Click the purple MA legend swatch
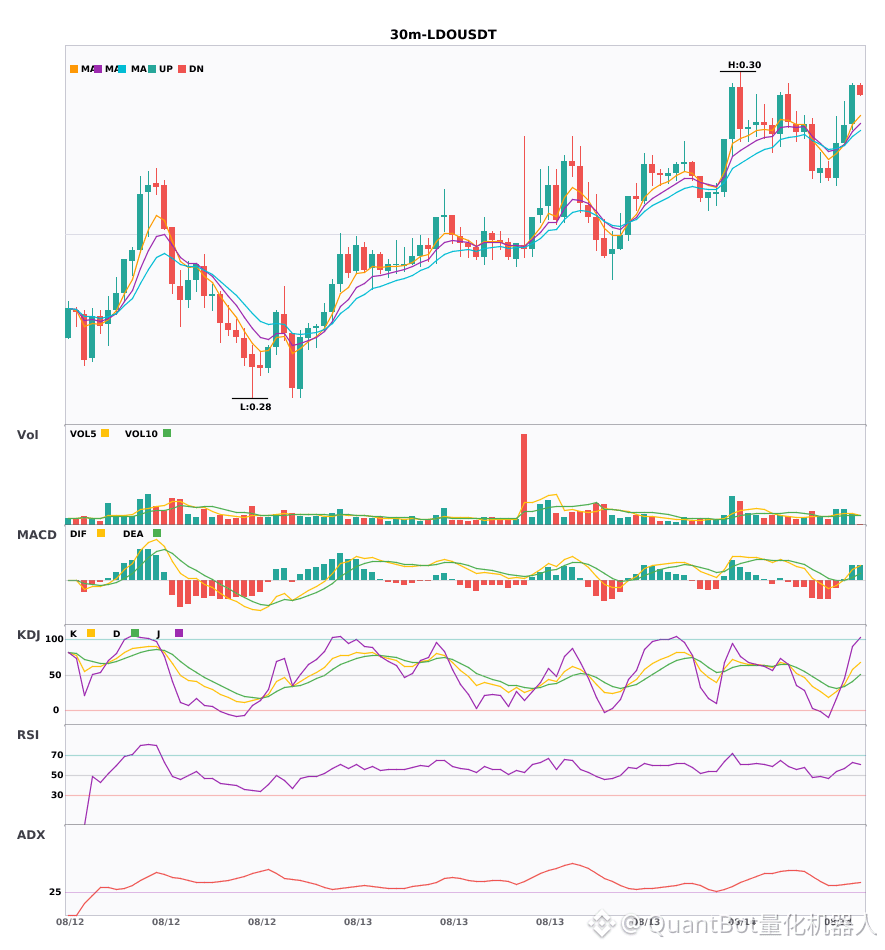 point(98,69)
